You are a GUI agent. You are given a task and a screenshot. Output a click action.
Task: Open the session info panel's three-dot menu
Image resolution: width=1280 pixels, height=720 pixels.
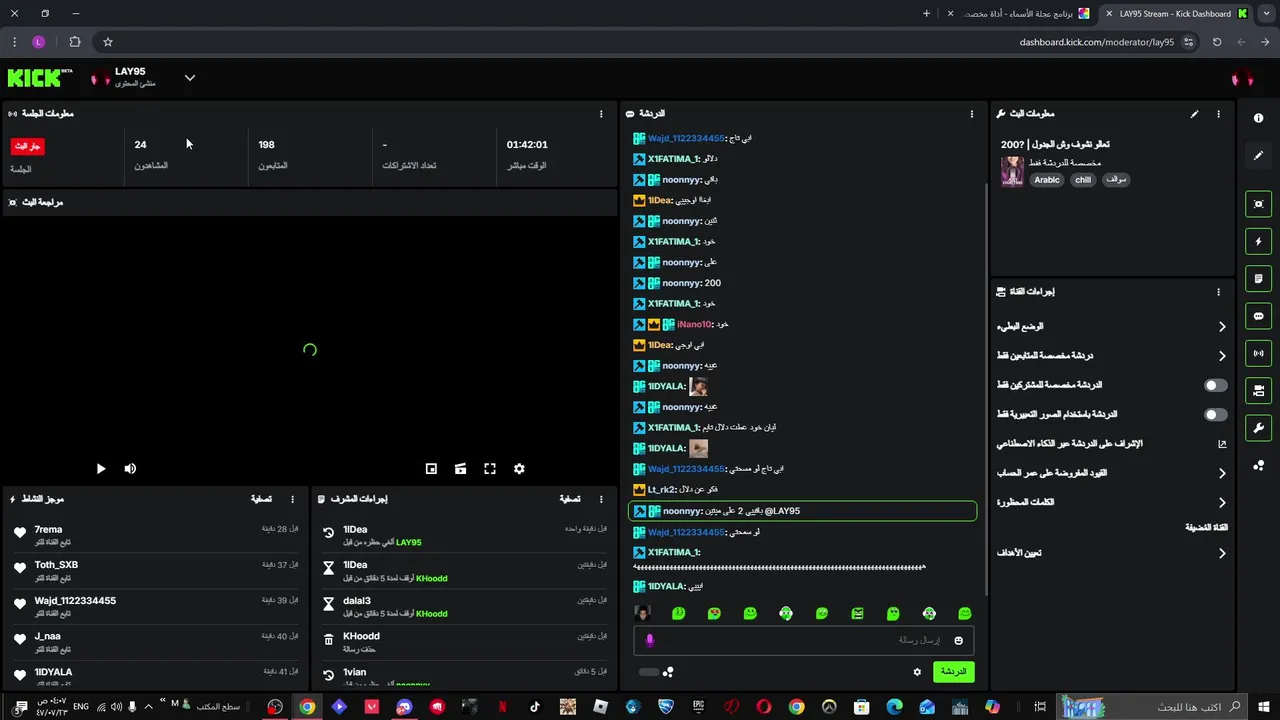601,114
